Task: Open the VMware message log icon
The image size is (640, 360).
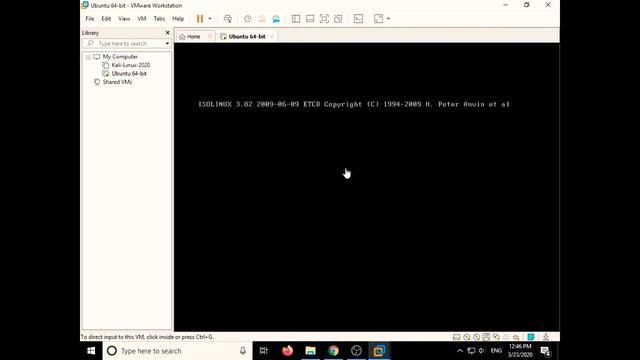Action: [x=531, y=337]
